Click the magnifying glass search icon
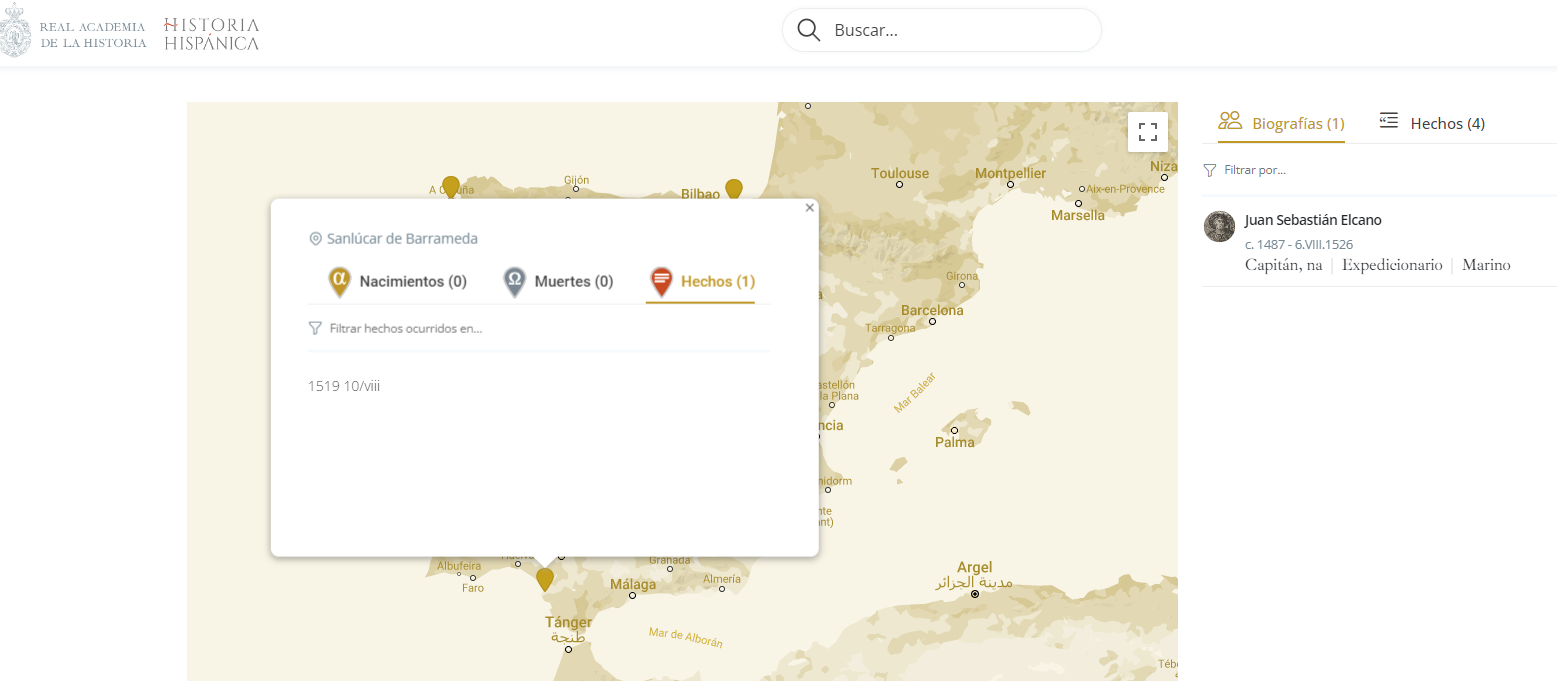The height and width of the screenshot is (681, 1557). 808,30
